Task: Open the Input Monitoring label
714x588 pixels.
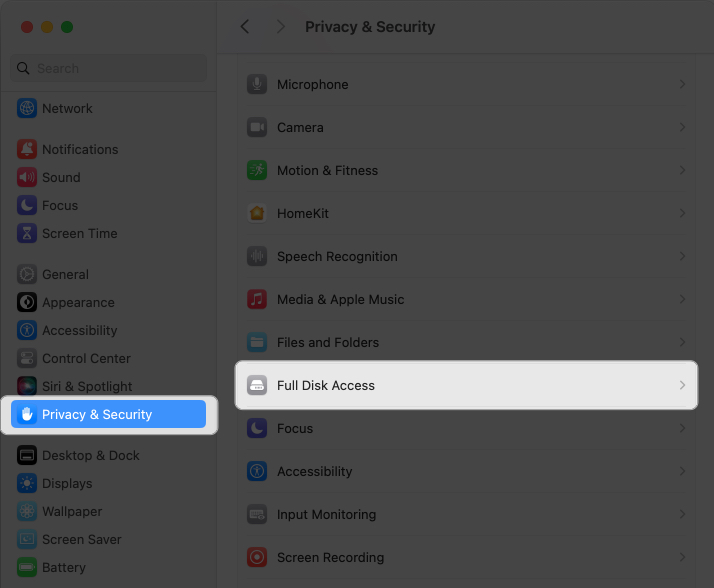Action: click(326, 514)
